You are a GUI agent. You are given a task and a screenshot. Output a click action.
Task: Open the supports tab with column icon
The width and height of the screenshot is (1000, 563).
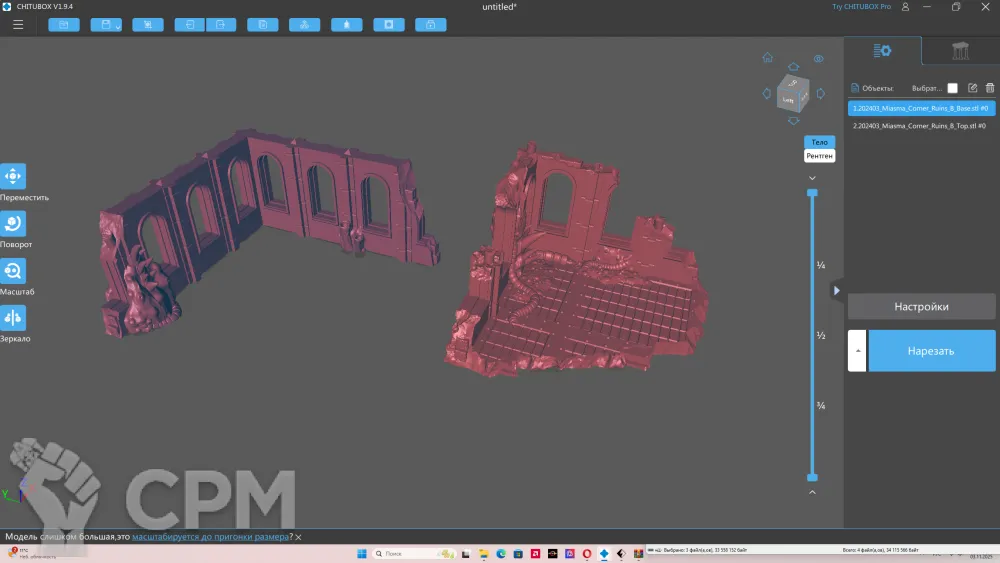tap(960, 50)
